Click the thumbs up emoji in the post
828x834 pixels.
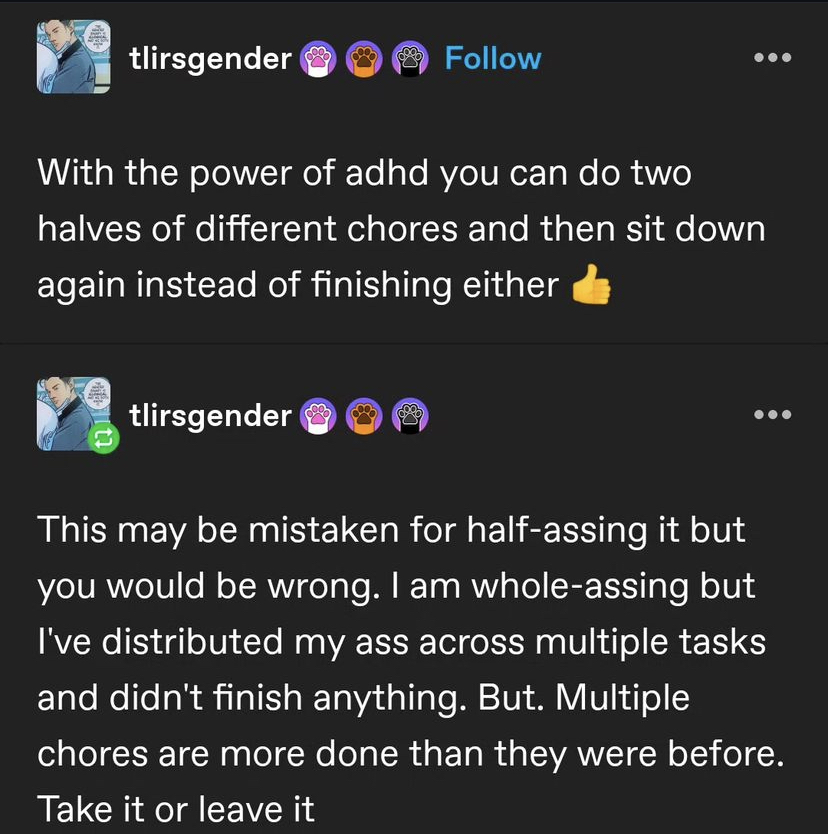coord(590,287)
